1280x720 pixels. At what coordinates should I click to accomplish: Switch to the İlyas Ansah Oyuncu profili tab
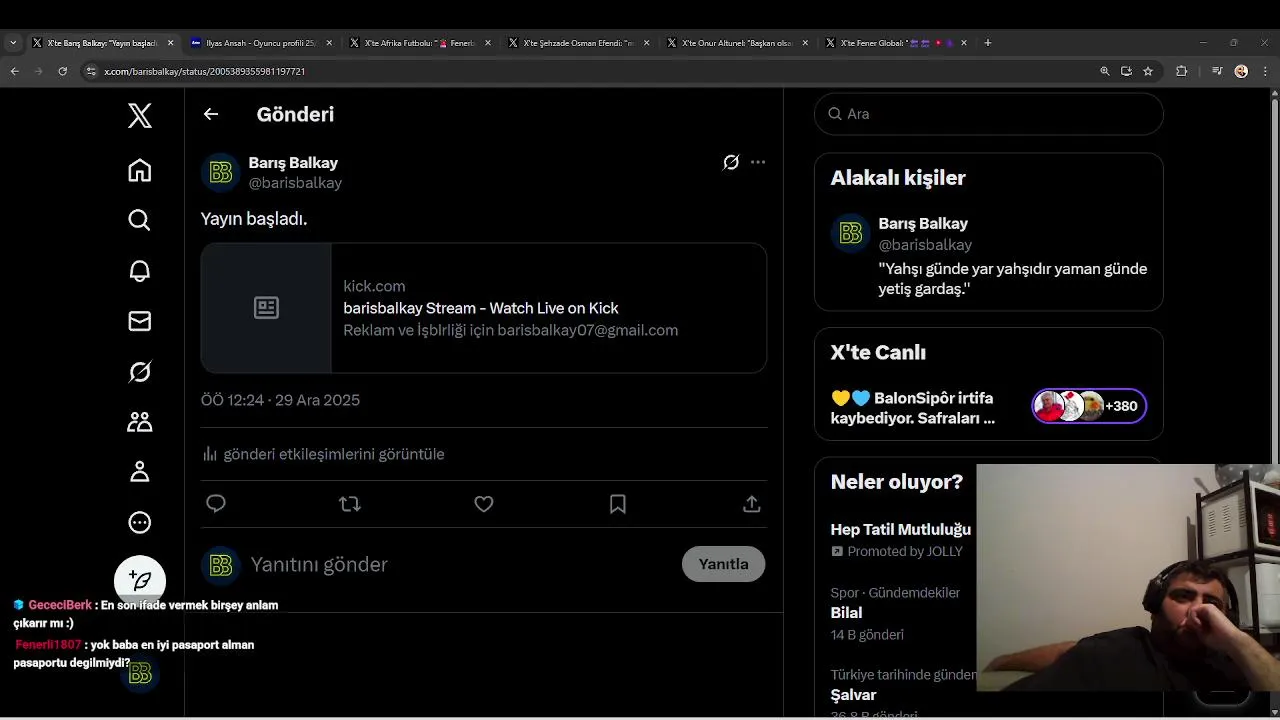(260, 43)
